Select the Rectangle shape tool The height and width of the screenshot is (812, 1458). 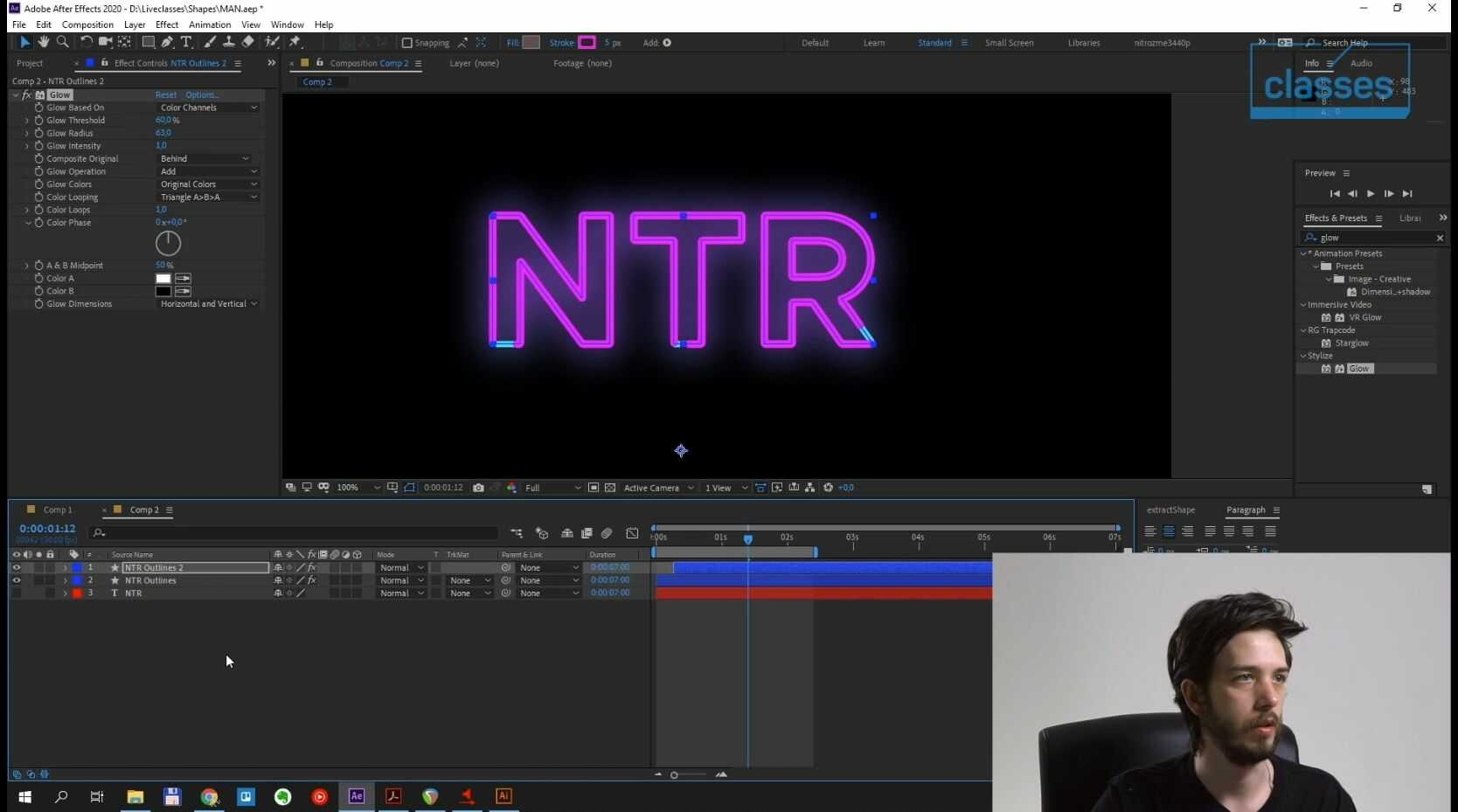coord(148,42)
